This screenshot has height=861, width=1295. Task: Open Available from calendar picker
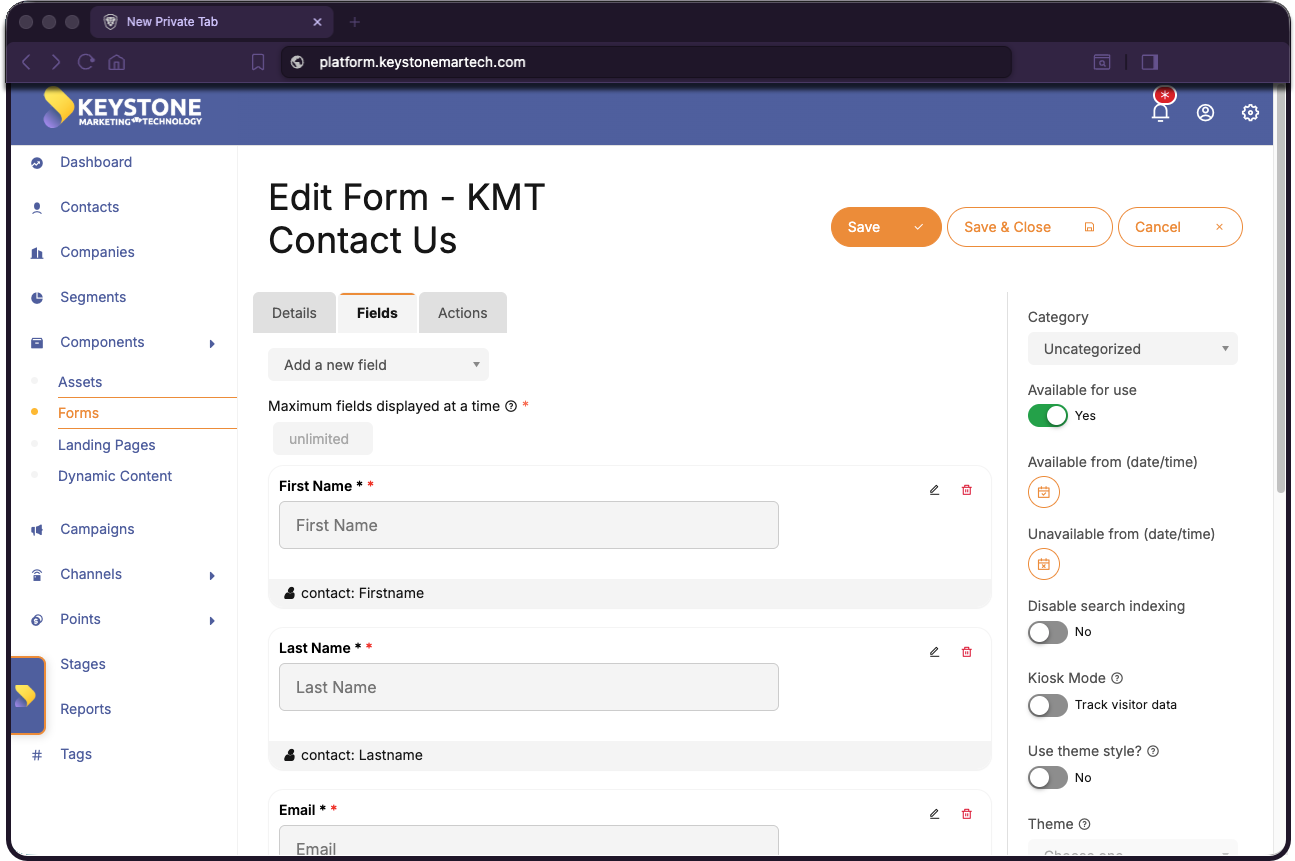pyautogui.click(x=1043, y=492)
